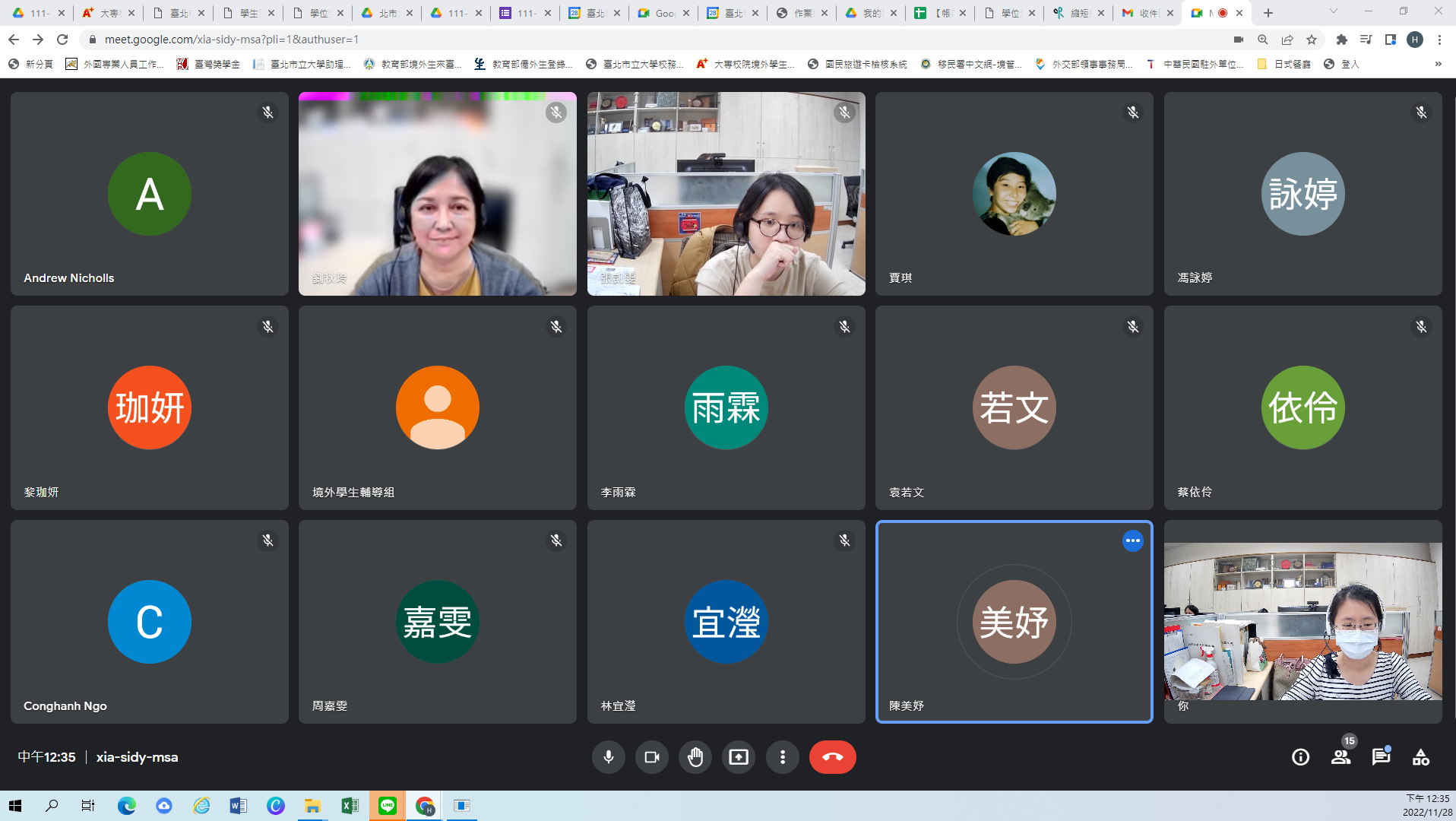Open Word from the taskbar

(238, 806)
